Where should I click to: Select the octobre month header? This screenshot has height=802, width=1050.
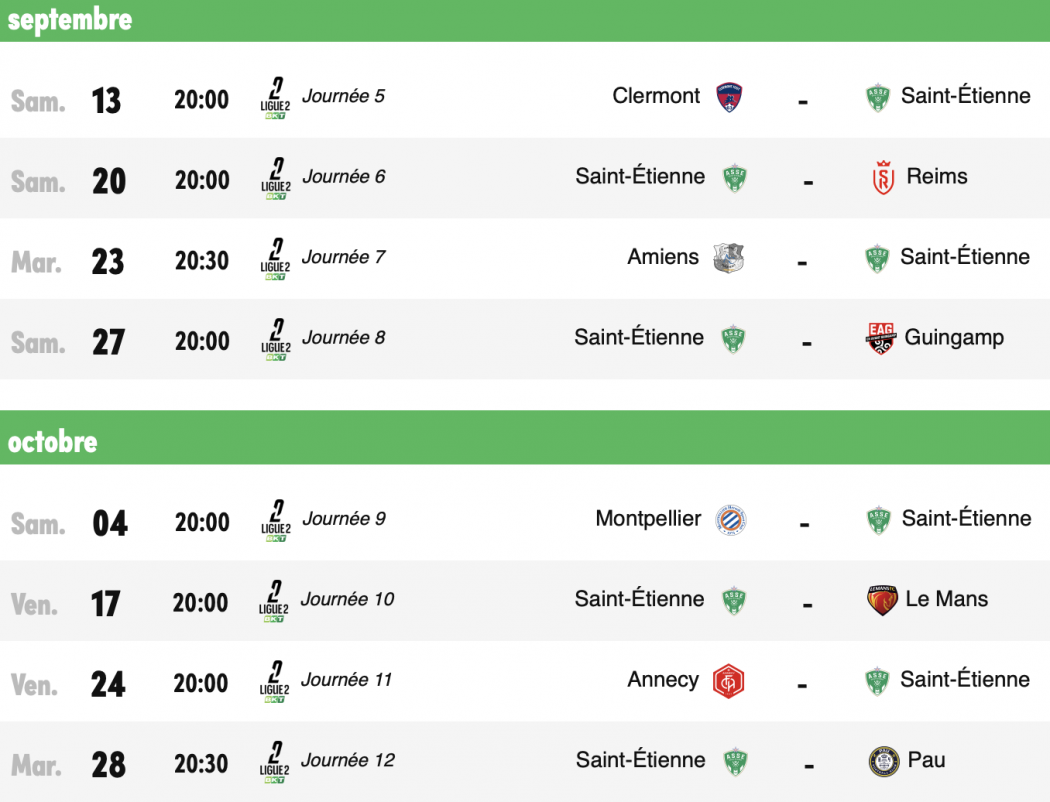click(x=525, y=438)
